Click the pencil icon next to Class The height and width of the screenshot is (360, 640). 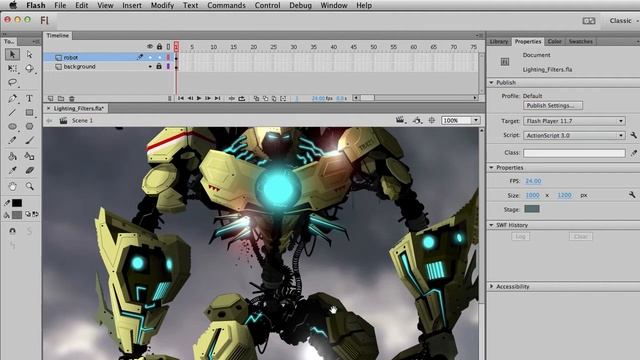(x=633, y=153)
